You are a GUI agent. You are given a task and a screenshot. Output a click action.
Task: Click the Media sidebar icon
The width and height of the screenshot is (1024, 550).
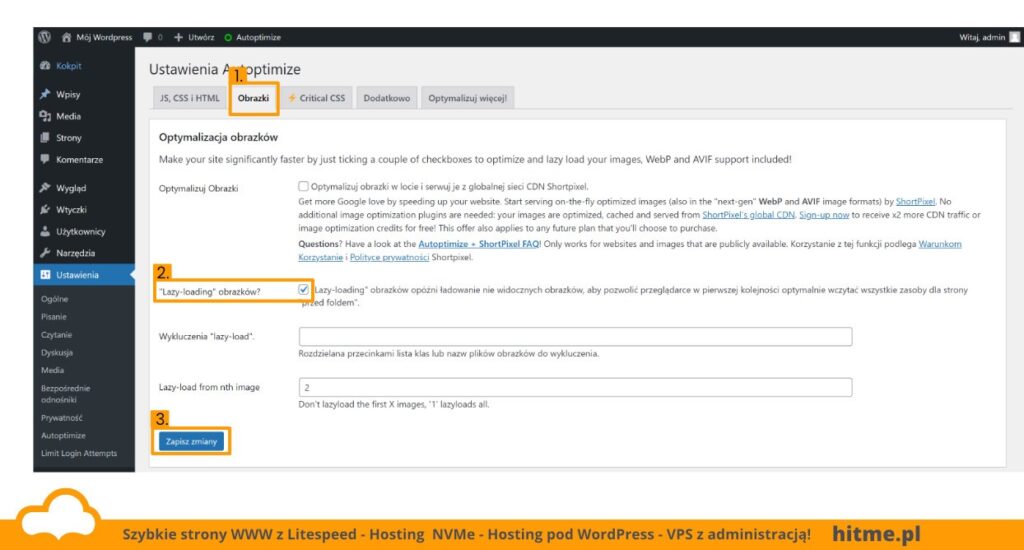(x=45, y=116)
